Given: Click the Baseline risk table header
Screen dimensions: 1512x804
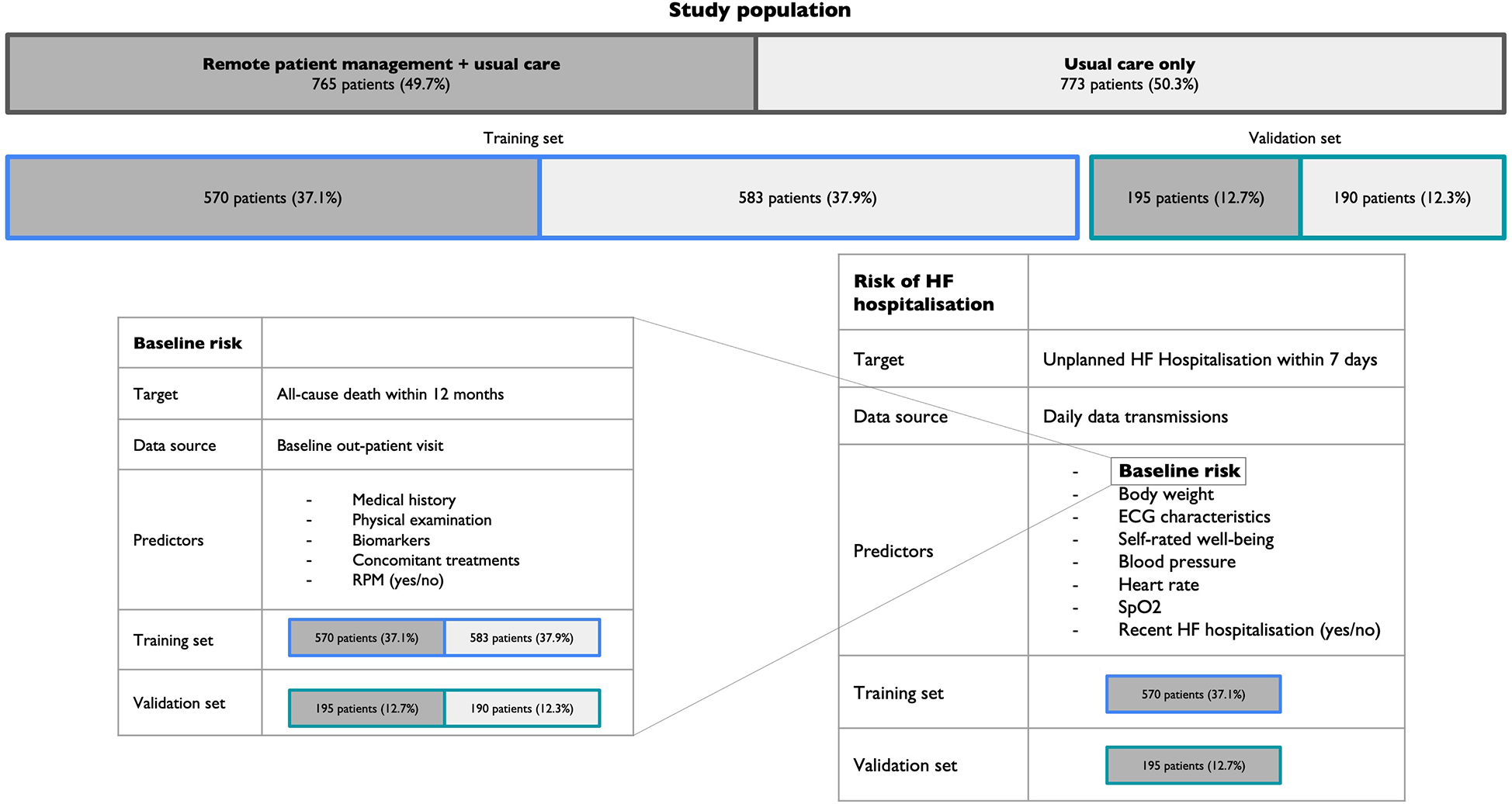Looking at the screenshot, I should (188, 343).
